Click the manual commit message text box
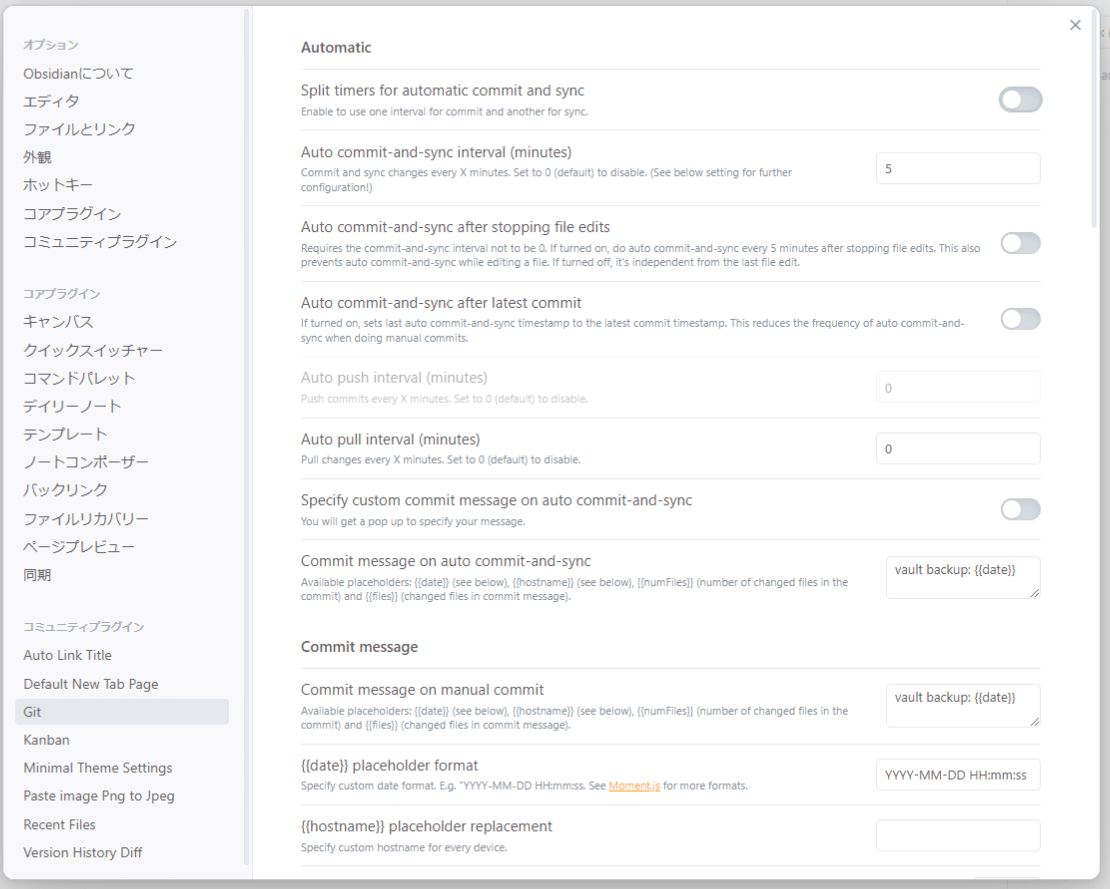Screen dimensions: 1110x889 (x=961, y=705)
